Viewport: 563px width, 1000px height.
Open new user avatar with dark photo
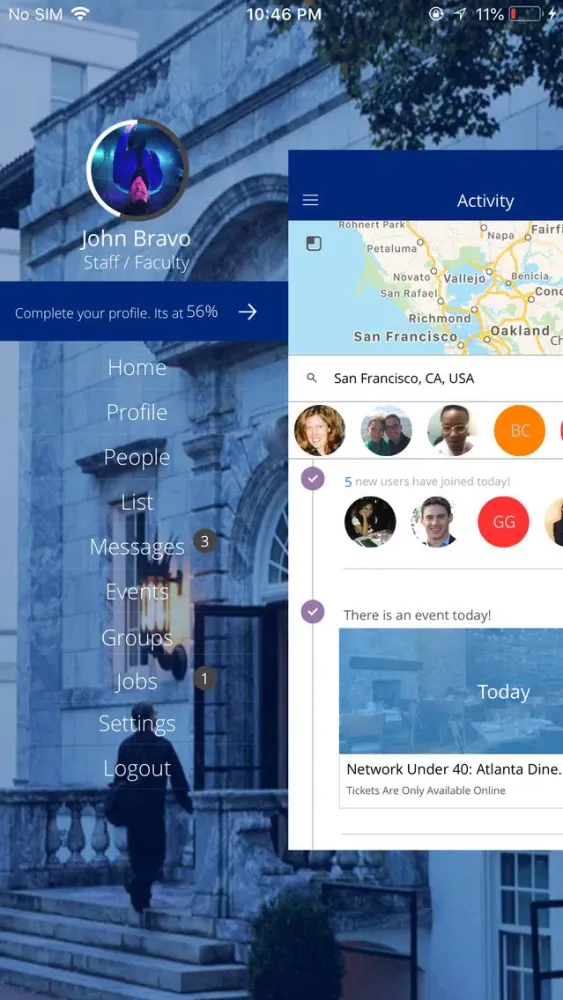click(370, 522)
